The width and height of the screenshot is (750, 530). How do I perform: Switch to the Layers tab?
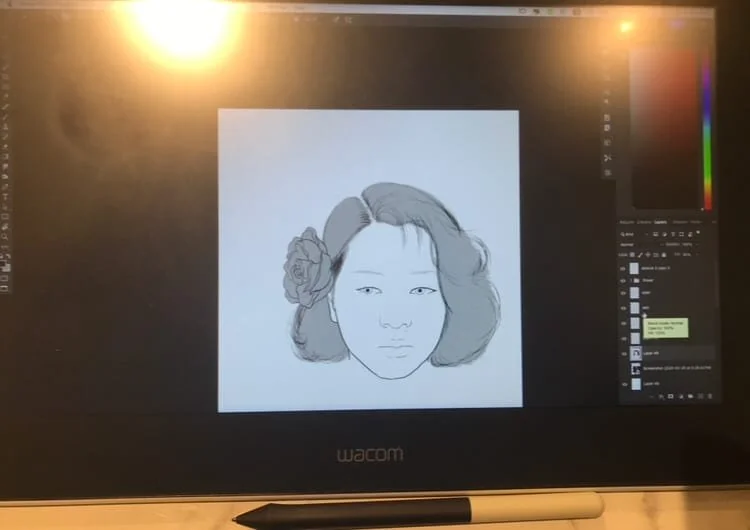[x=661, y=222]
